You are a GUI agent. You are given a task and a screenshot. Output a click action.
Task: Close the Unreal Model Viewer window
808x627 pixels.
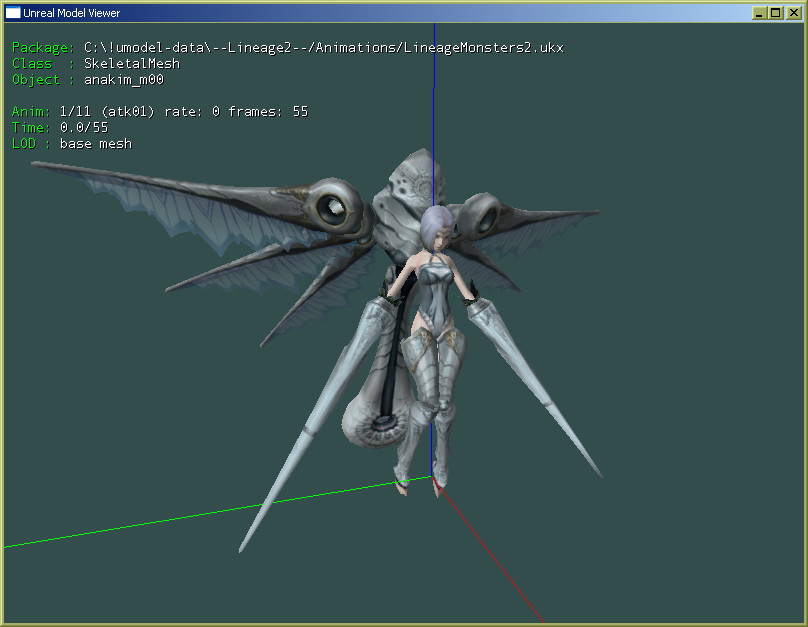(x=794, y=13)
